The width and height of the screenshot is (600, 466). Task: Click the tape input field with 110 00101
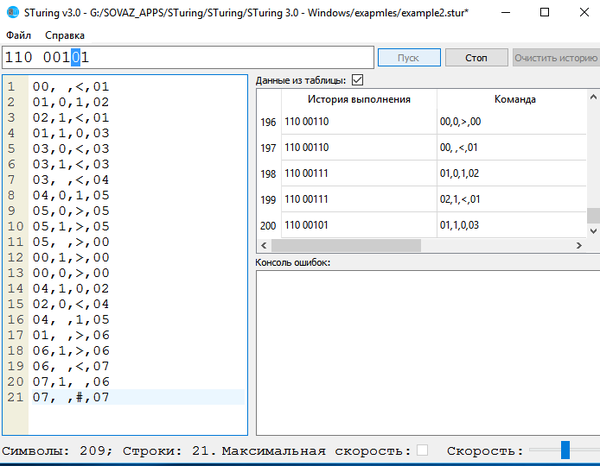point(188,57)
